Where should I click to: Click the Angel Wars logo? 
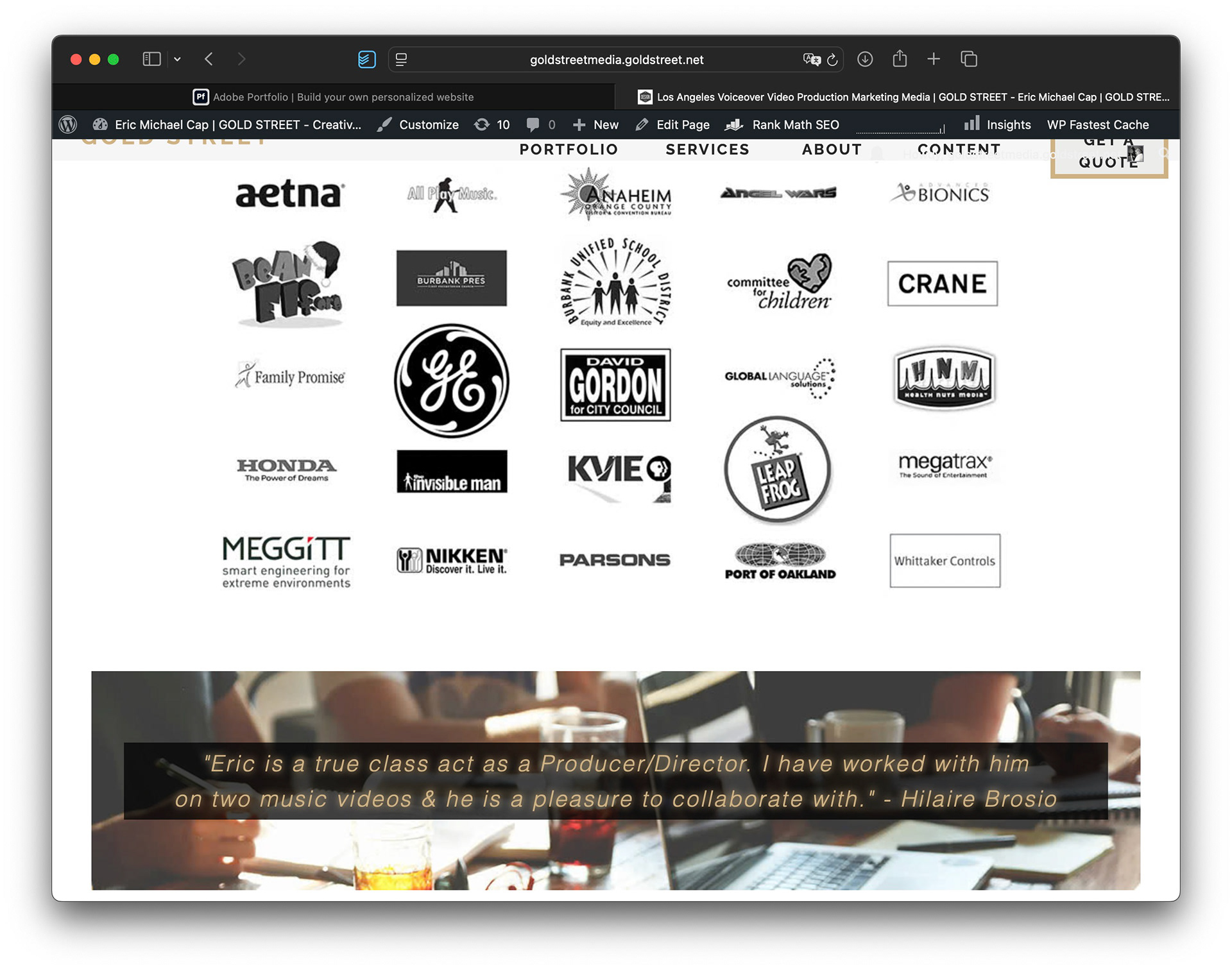click(x=778, y=192)
